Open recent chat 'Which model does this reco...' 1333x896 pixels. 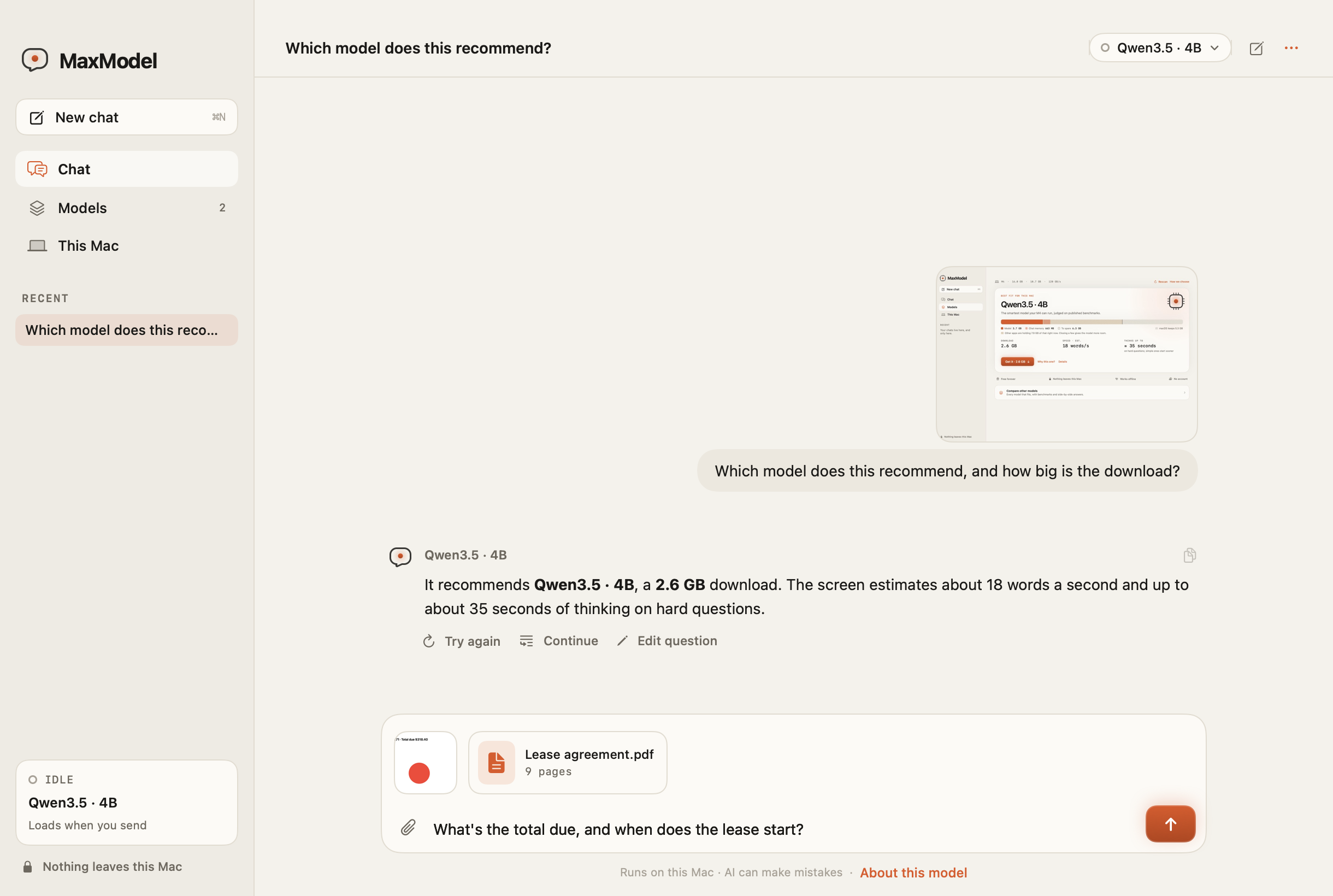tap(126, 329)
